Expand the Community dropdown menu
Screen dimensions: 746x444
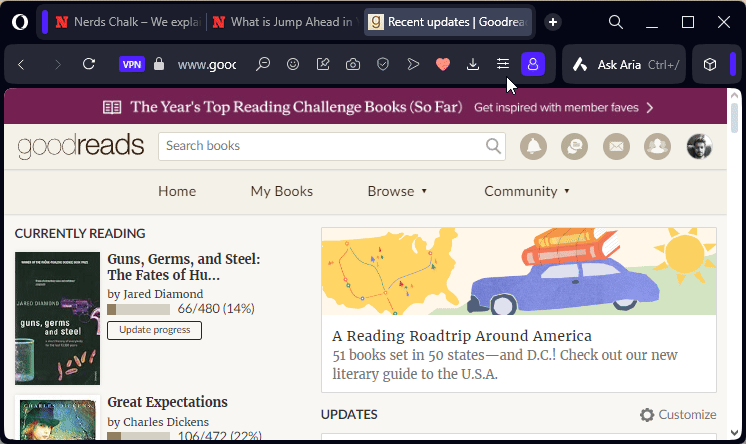tap(527, 191)
